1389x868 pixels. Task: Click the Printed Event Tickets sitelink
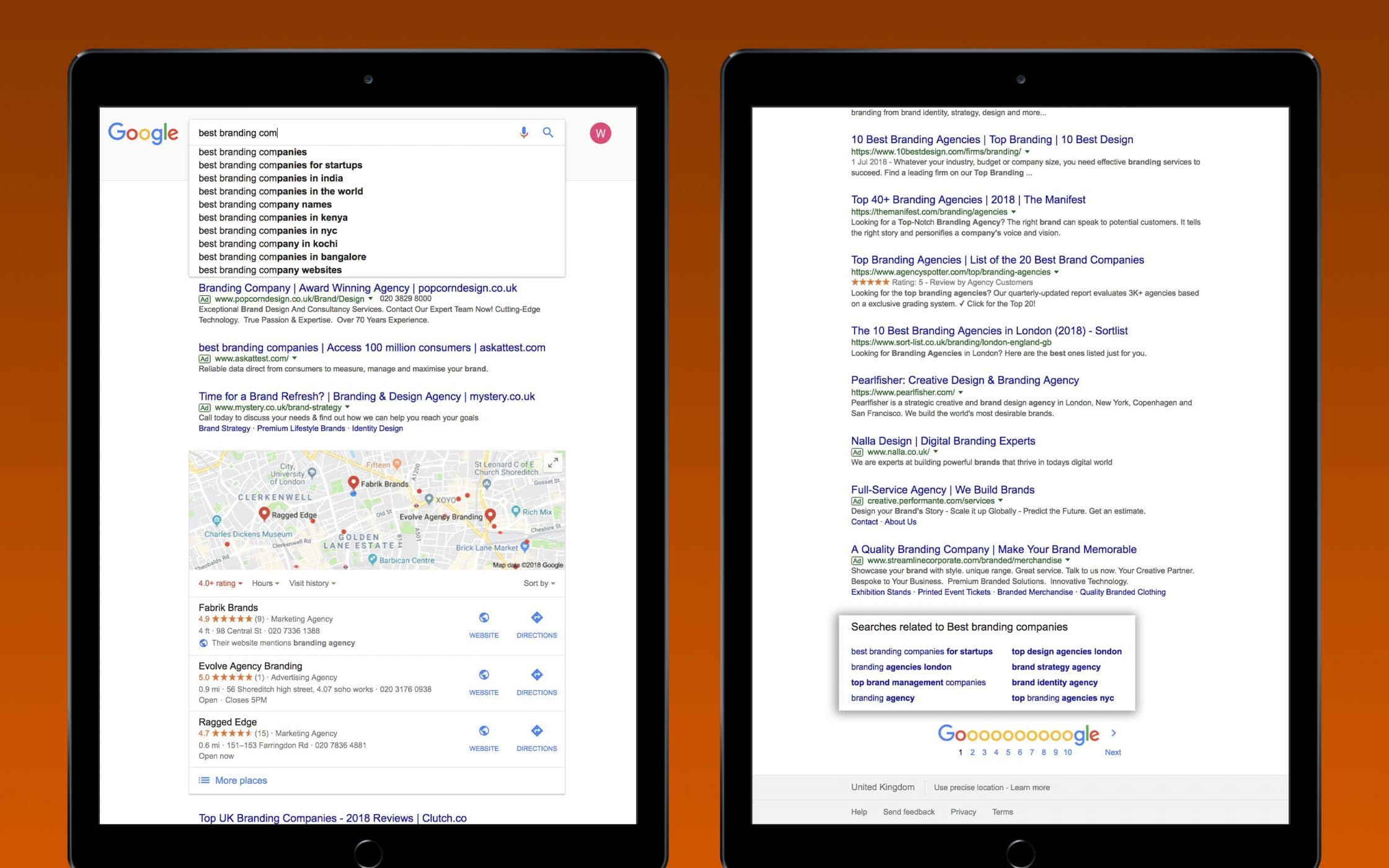[x=954, y=592]
